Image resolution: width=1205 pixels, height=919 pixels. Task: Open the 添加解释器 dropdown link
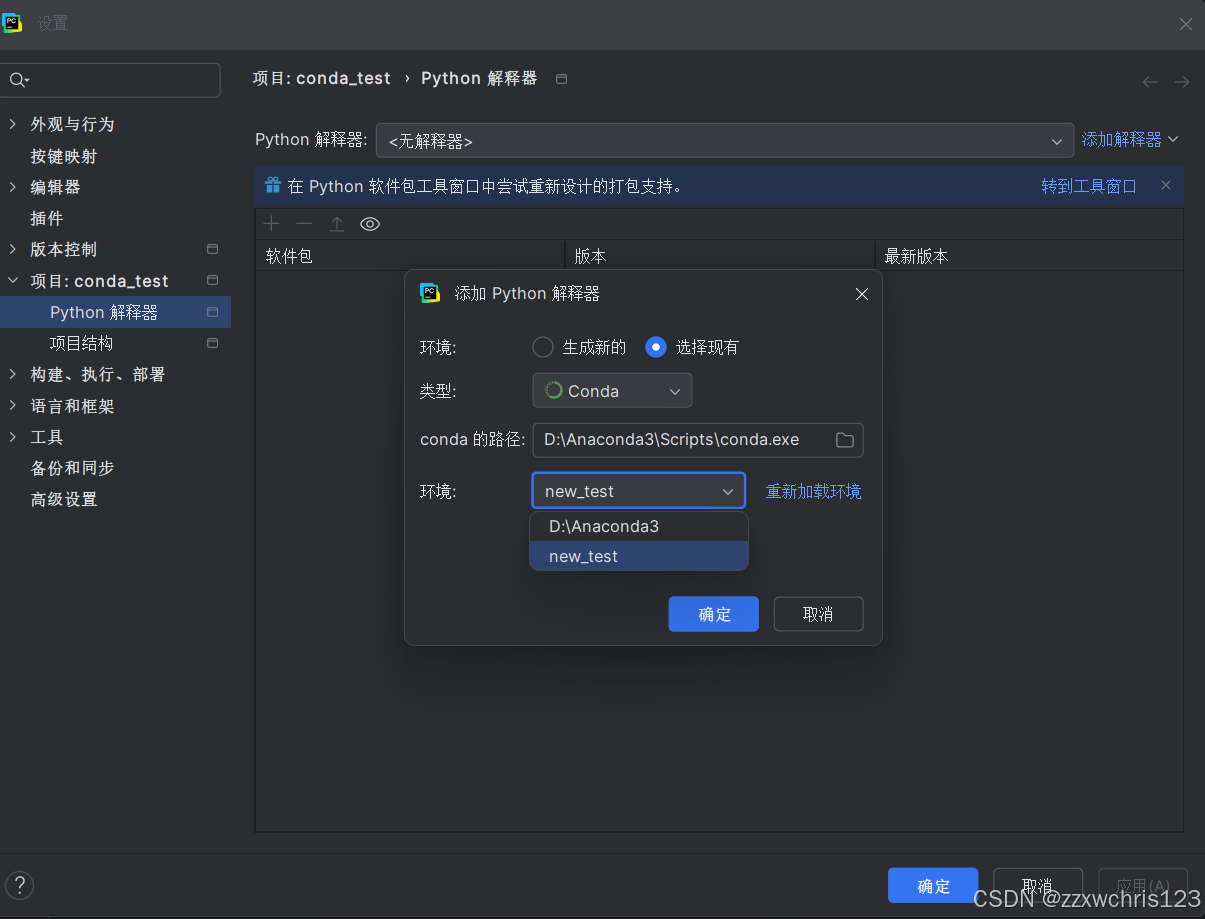point(1130,140)
